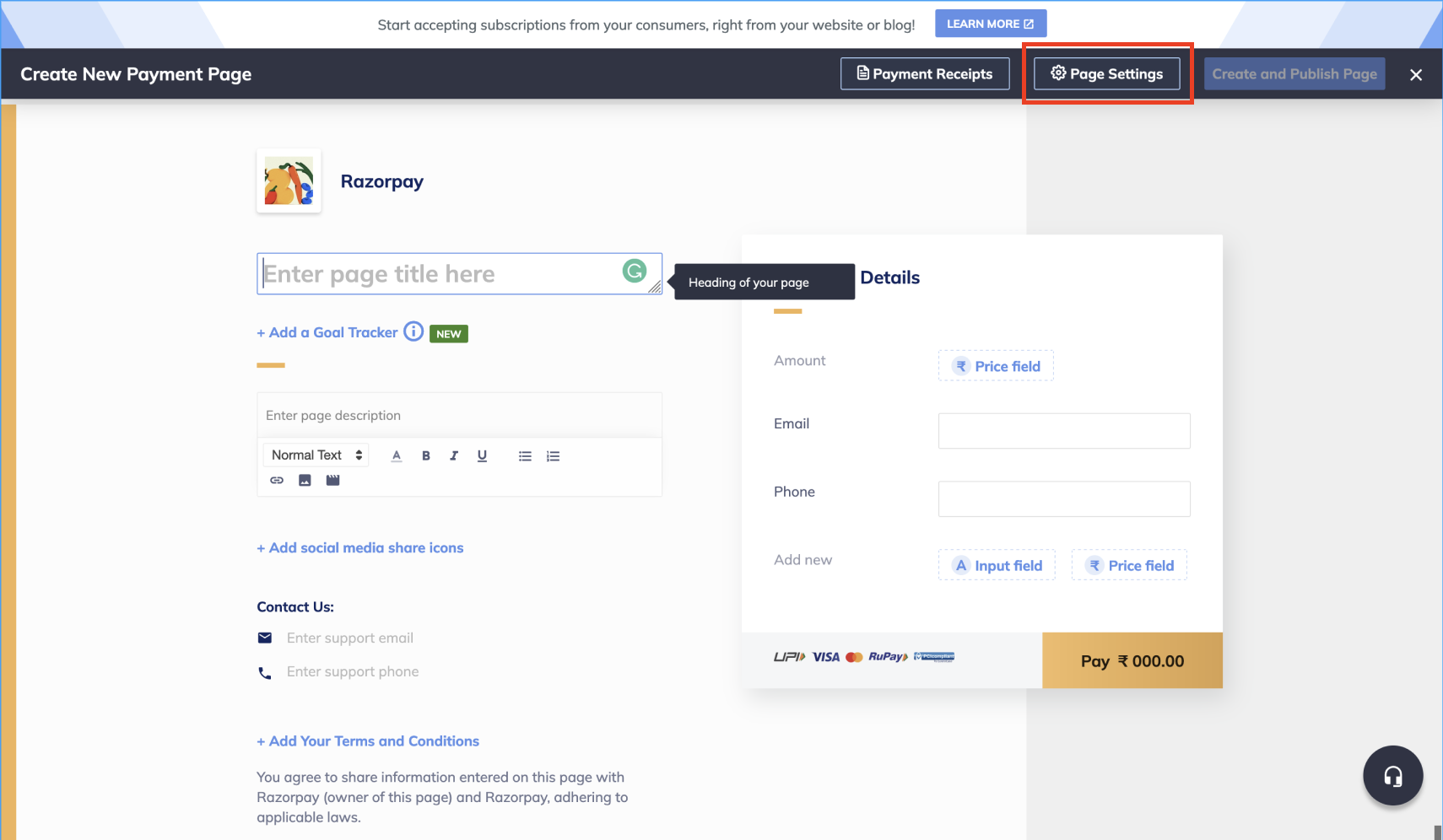Screen dimensions: 1443x840
Task: Choose text color icon
Action: pos(397,456)
